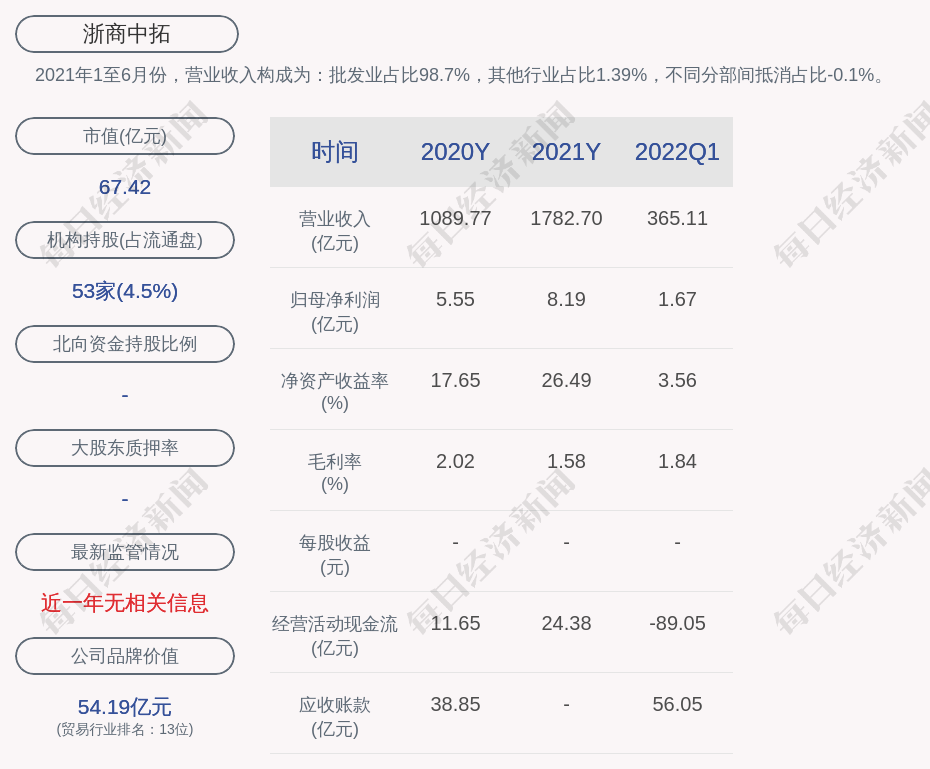
Task: Select the 归母净利润(亿元) row label
Action: click(335, 312)
